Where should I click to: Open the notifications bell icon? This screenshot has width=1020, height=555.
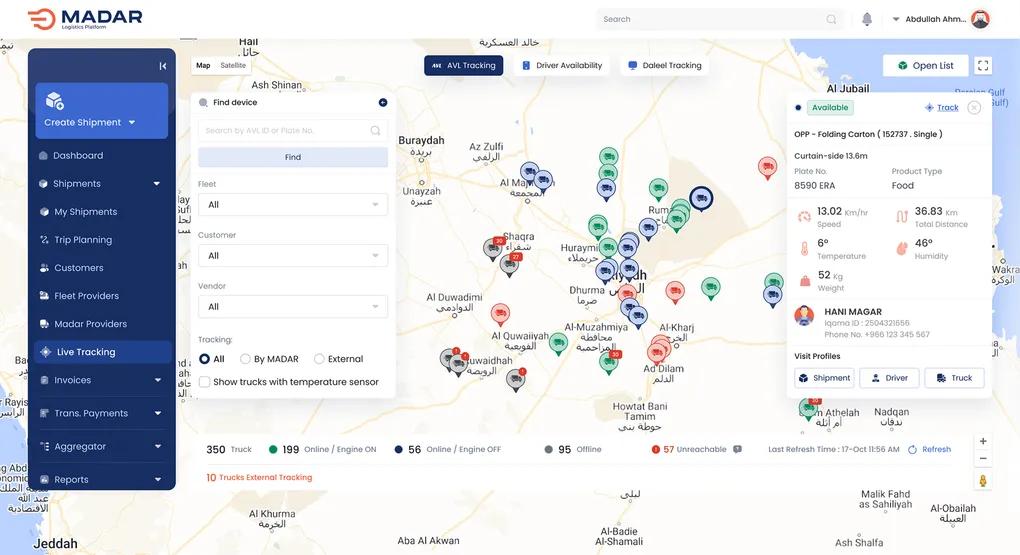coord(866,19)
